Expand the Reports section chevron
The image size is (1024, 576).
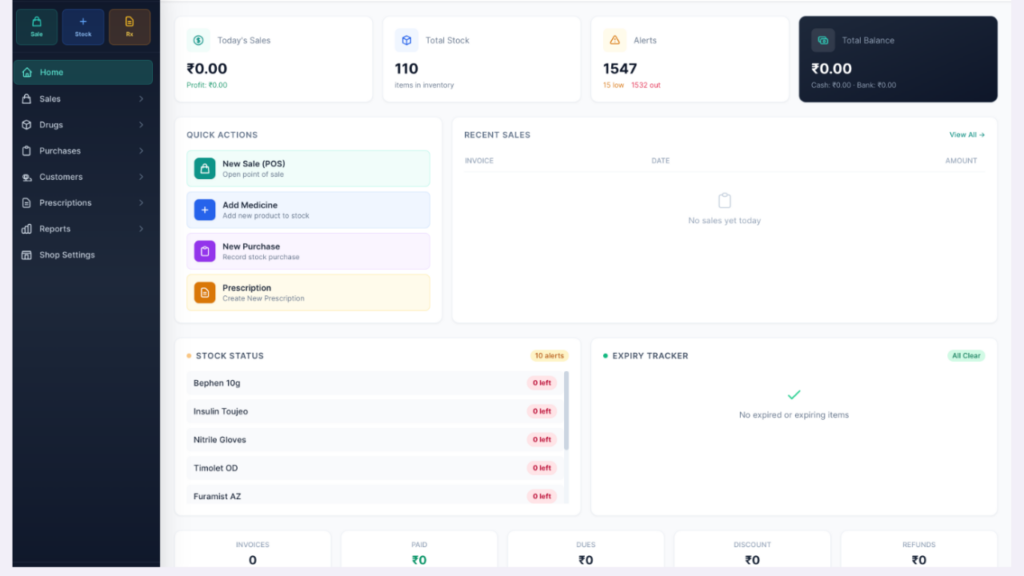[141, 229]
